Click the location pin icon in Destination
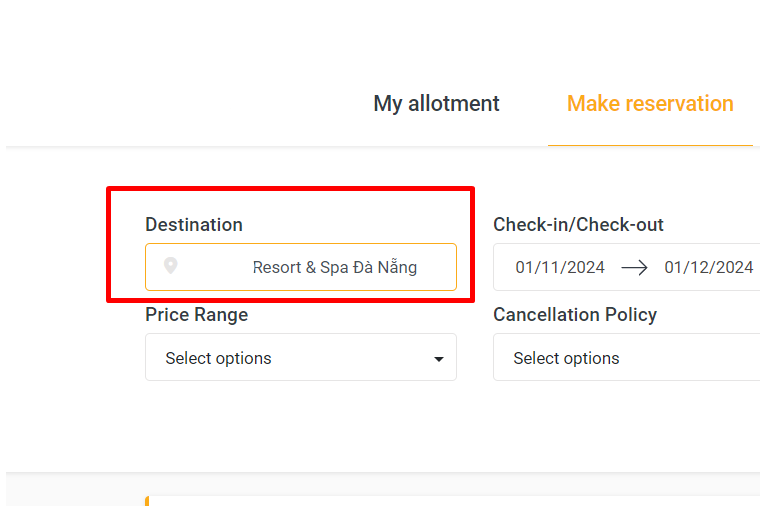The width and height of the screenshot is (783, 513). [171, 266]
